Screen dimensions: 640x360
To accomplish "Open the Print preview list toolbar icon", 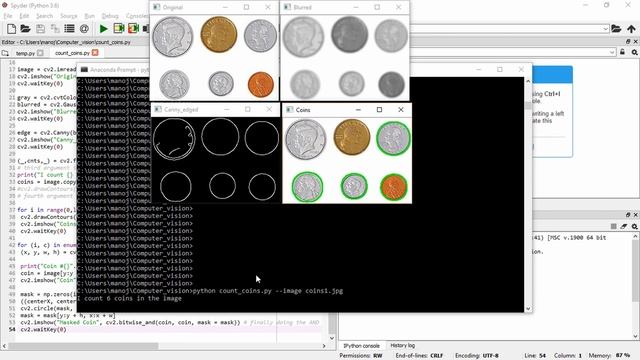I will 69,29.
